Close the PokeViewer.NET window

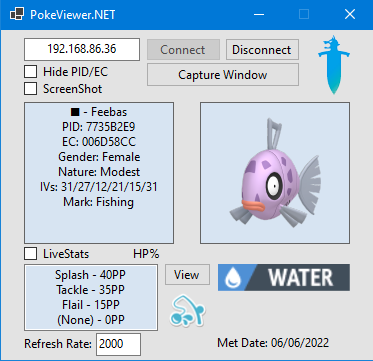click(x=350, y=14)
